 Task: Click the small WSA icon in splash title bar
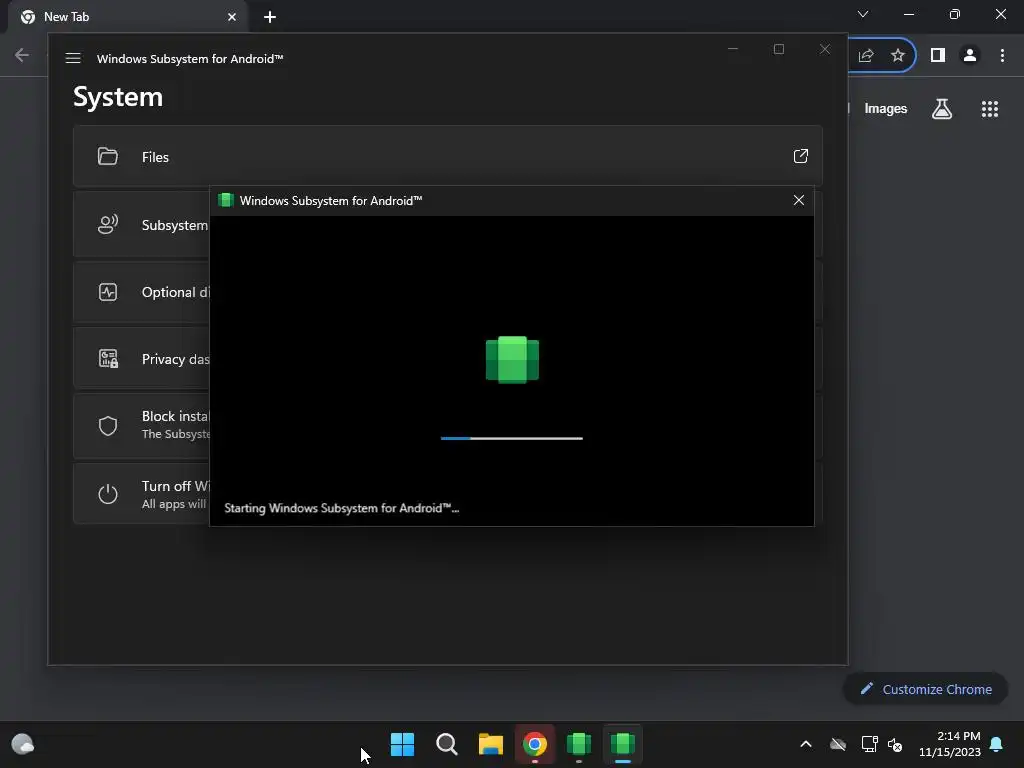click(x=226, y=200)
